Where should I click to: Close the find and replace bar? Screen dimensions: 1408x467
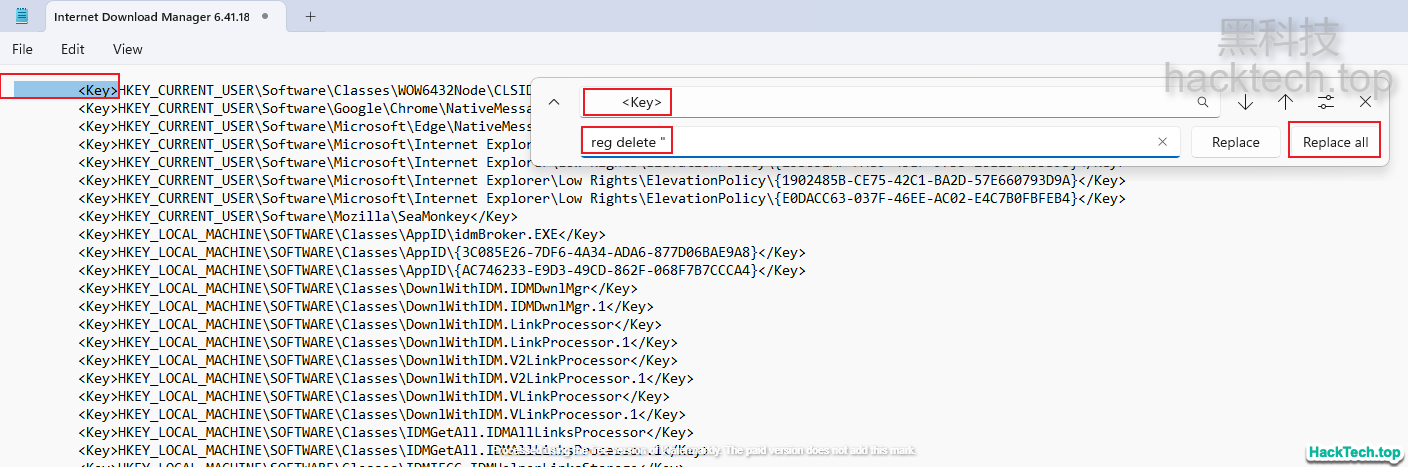1365,102
